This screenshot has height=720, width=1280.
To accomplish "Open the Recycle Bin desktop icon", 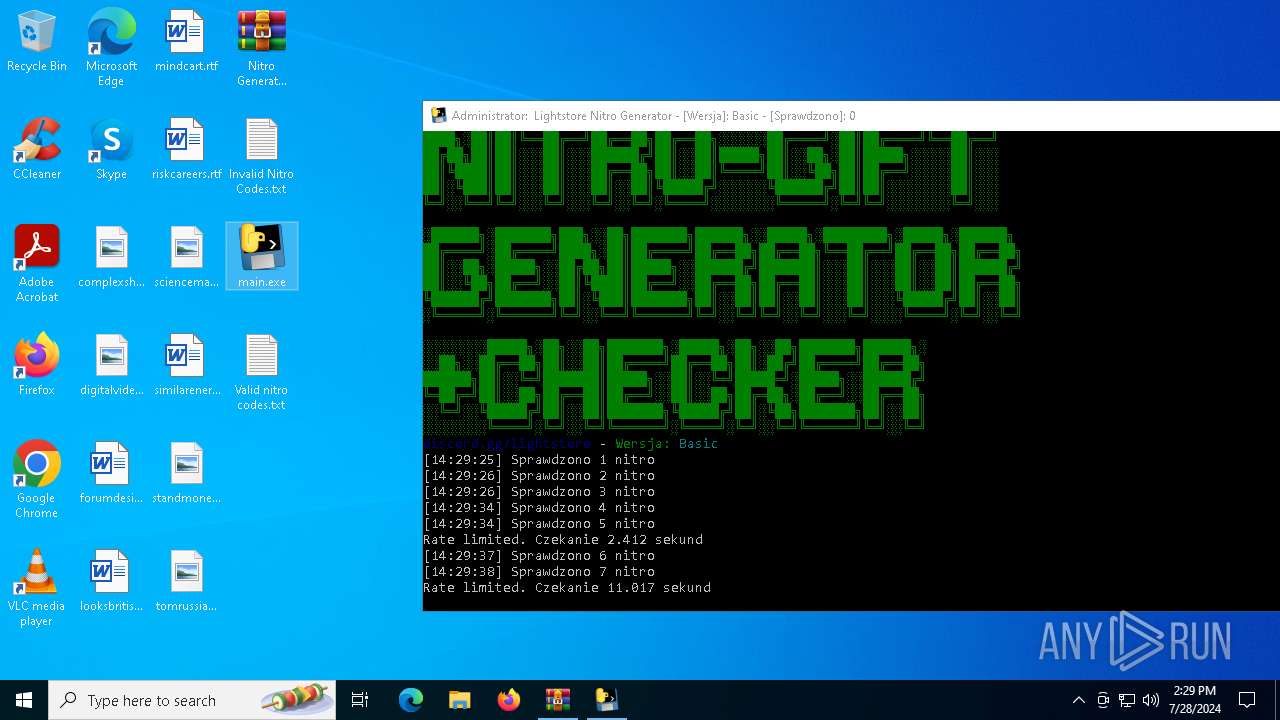I will tap(37, 41).
